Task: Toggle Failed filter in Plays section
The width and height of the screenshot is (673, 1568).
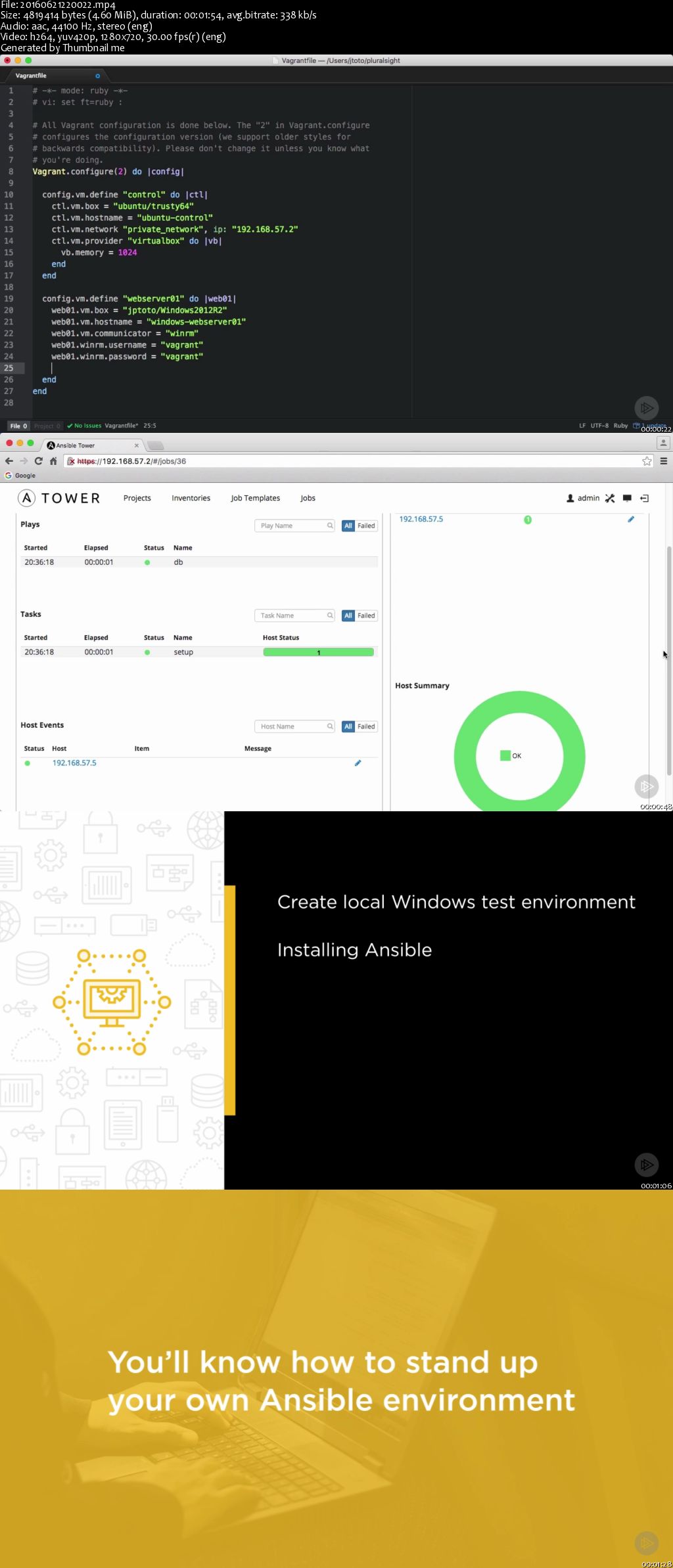Action: 366,526
